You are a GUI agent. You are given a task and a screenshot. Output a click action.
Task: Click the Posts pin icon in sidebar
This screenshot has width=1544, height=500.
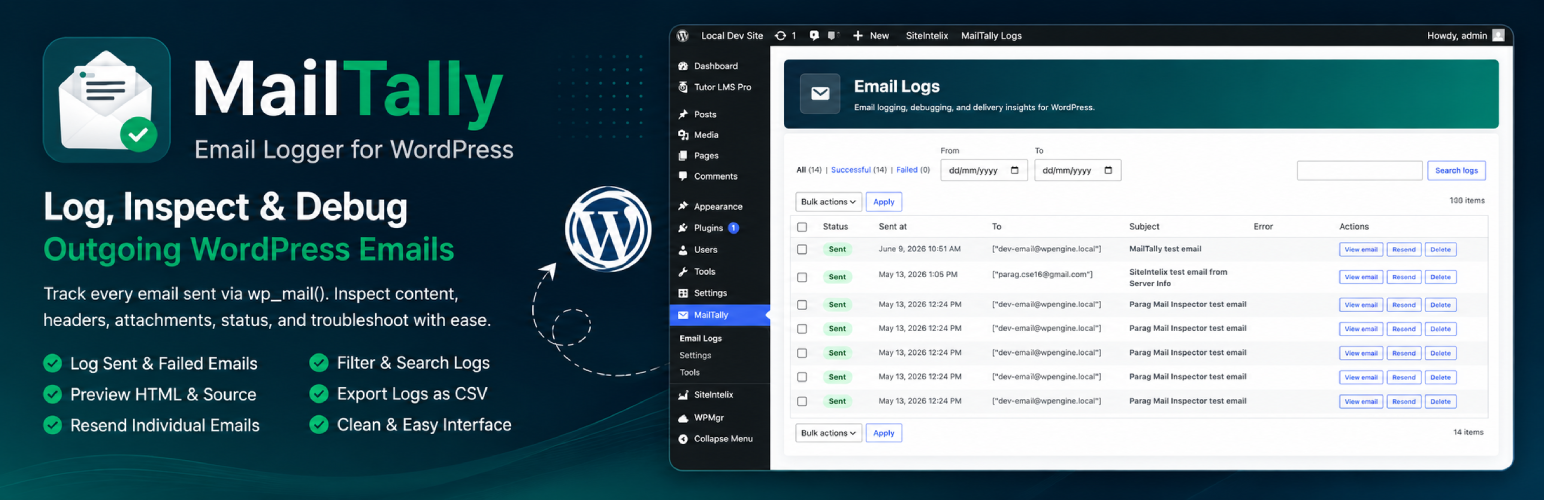683,114
